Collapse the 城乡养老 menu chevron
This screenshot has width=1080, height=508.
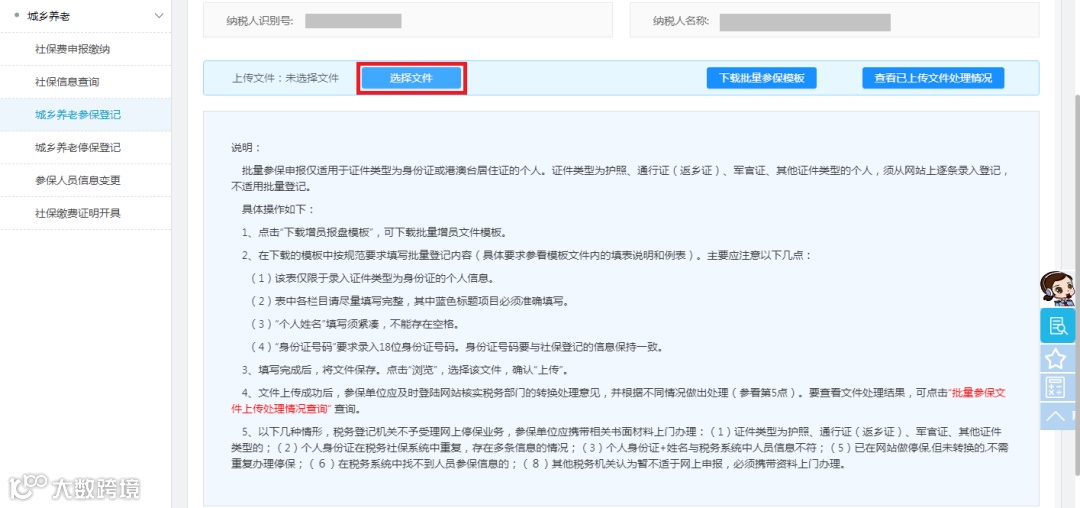pos(159,16)
